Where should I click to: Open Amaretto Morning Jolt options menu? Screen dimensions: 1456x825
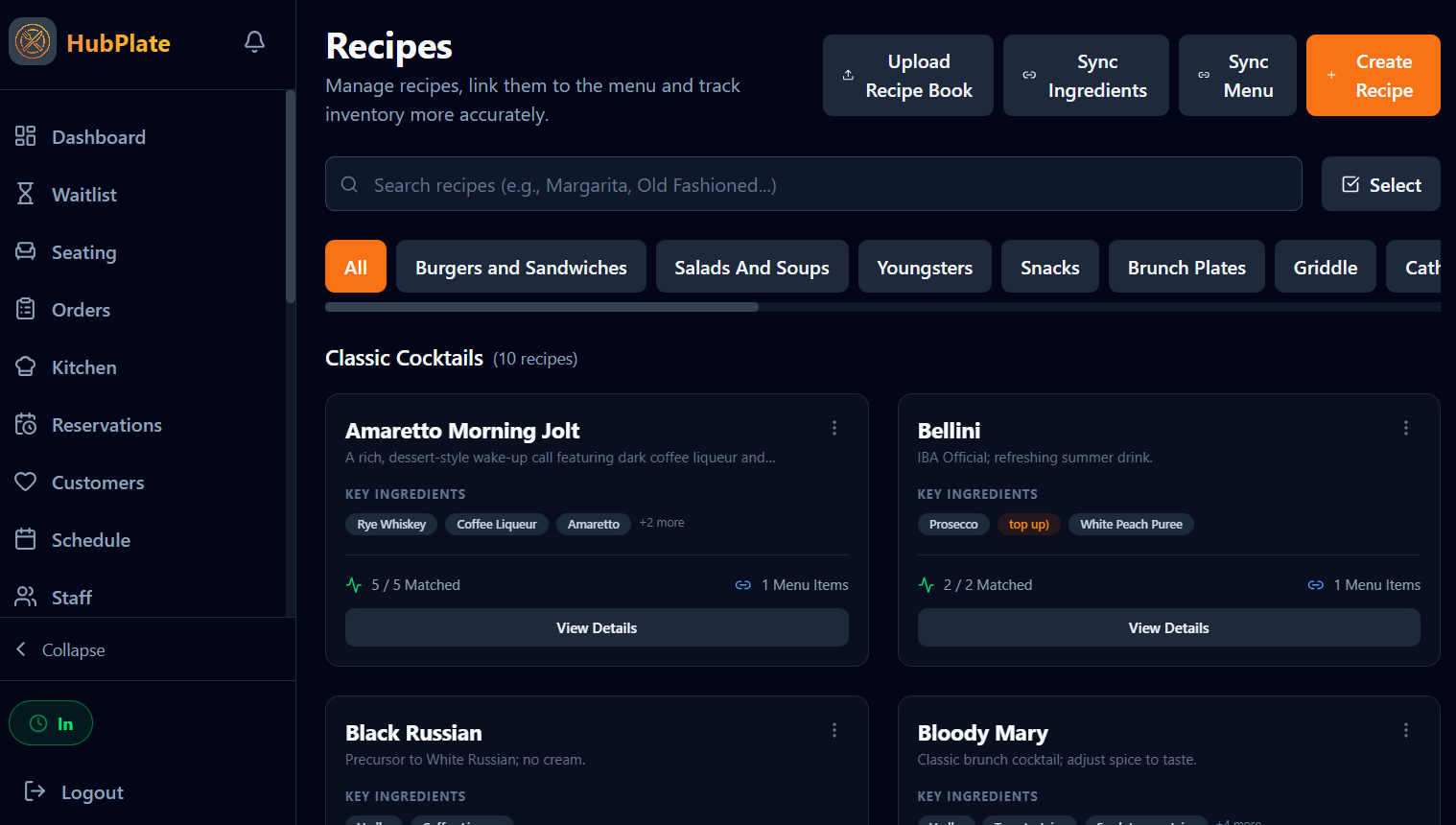tap(834, 428)
